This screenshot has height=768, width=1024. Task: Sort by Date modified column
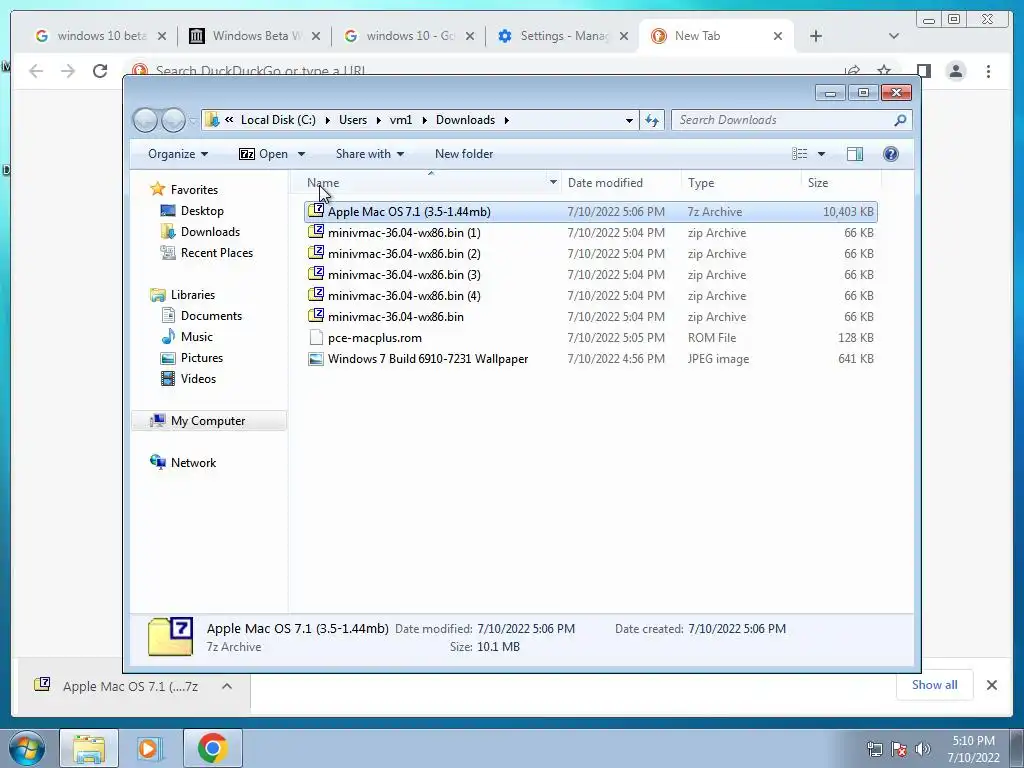tap(620, 183)
